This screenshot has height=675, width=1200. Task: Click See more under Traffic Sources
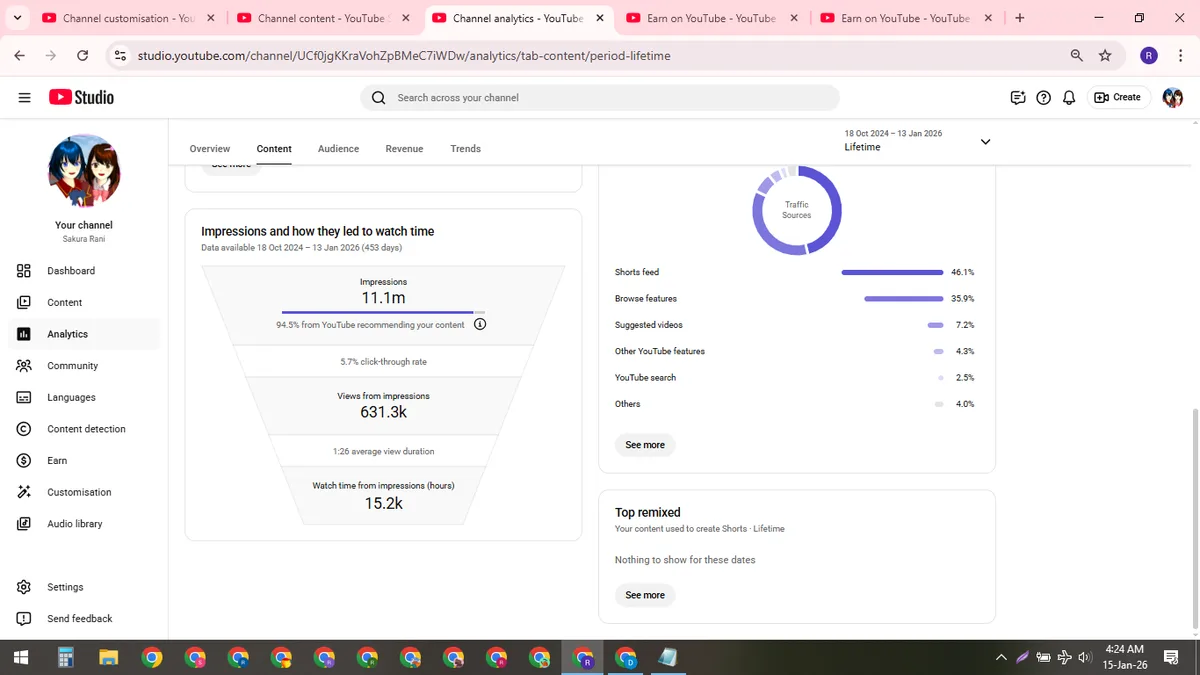[645, 445]
